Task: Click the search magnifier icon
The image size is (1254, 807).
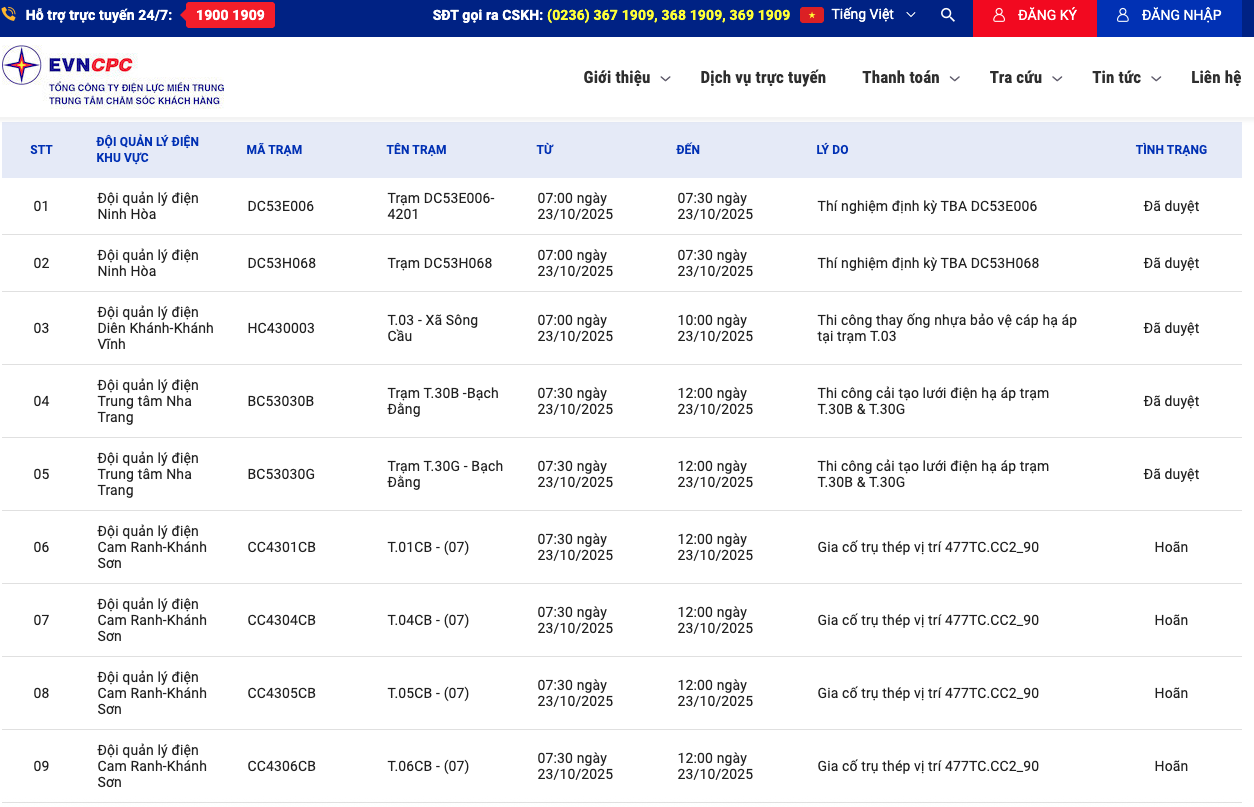Action: click(x=947, y=16)
